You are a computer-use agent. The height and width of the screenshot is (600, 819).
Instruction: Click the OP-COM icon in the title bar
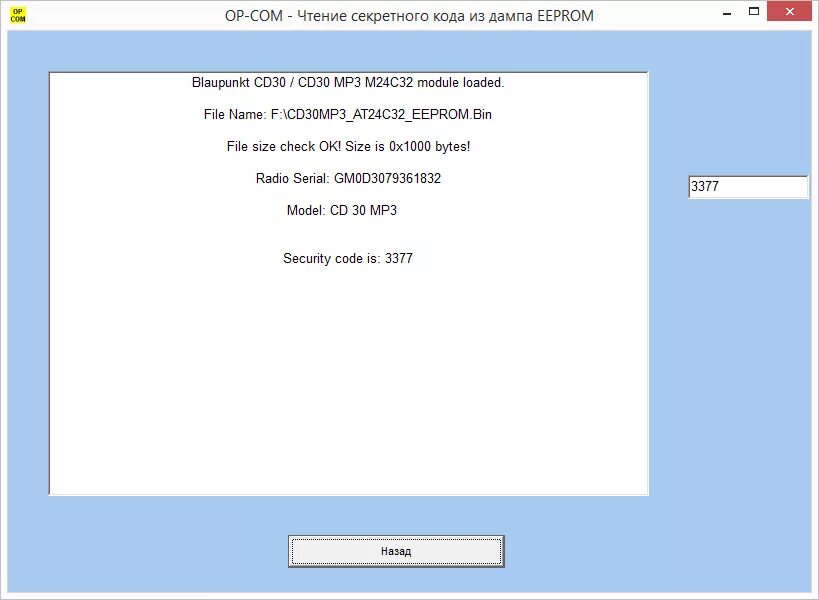click(x=17, y=15)
